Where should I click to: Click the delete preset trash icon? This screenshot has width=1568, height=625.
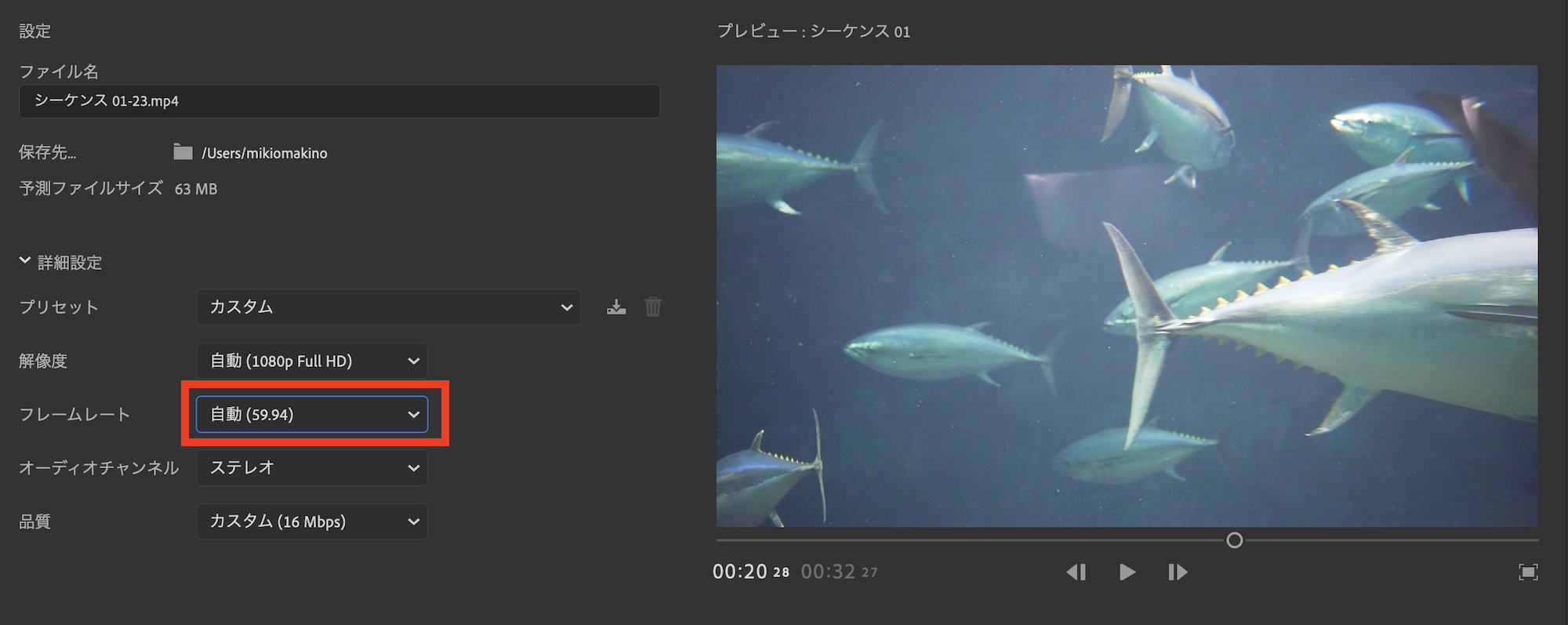tap(653, 307)
